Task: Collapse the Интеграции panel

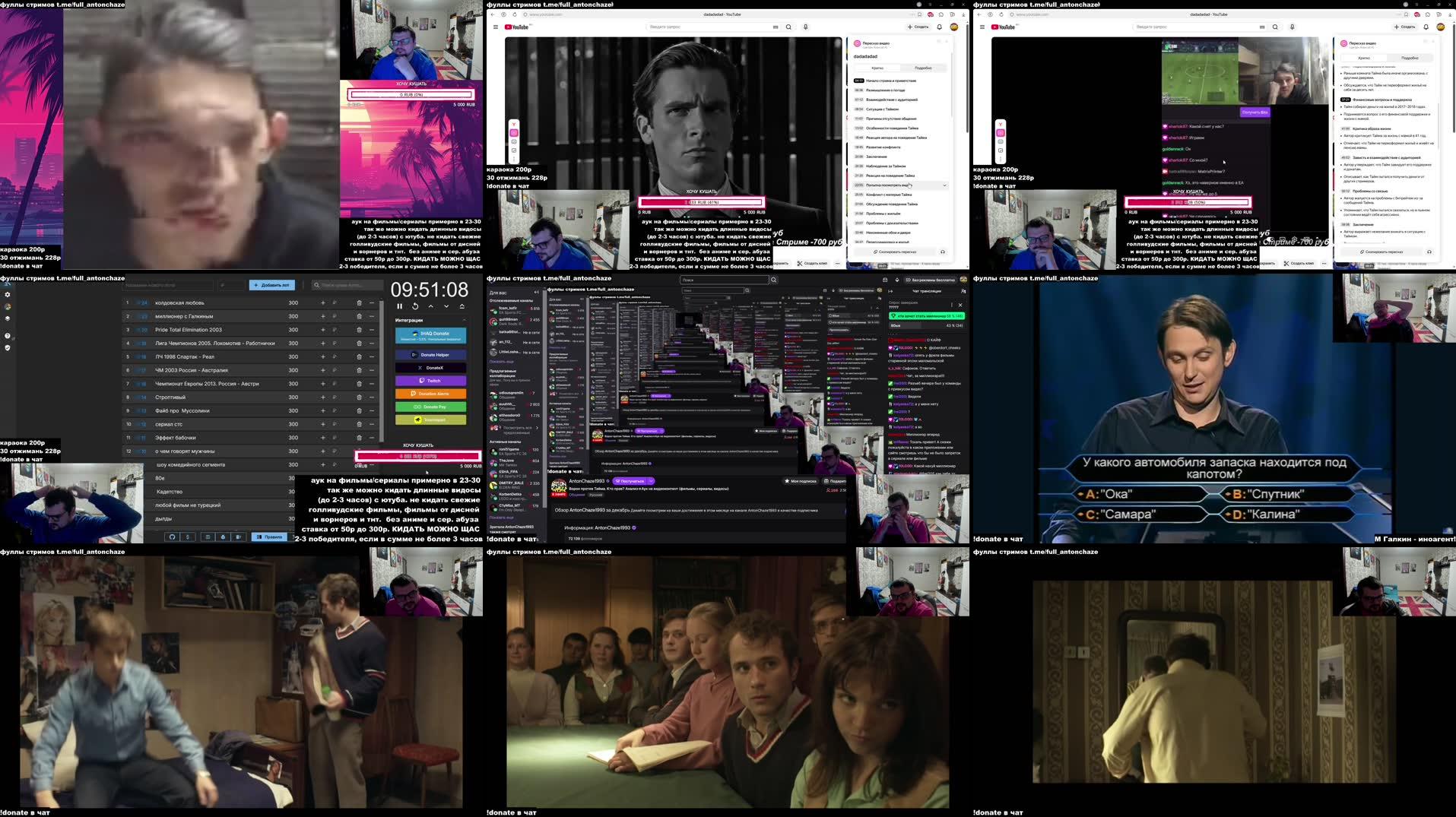Action: (465, 321)
